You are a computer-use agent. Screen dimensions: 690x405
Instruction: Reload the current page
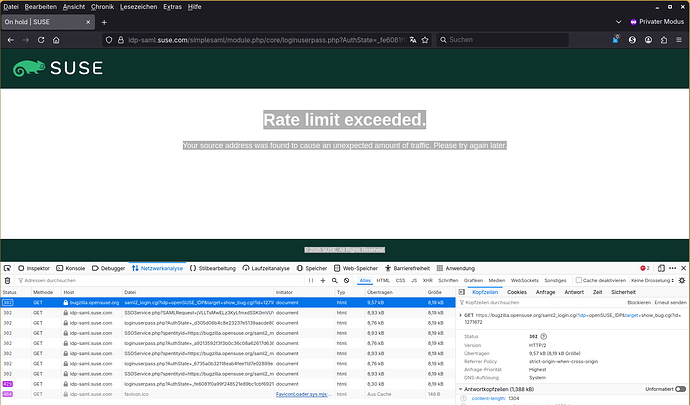41,40
